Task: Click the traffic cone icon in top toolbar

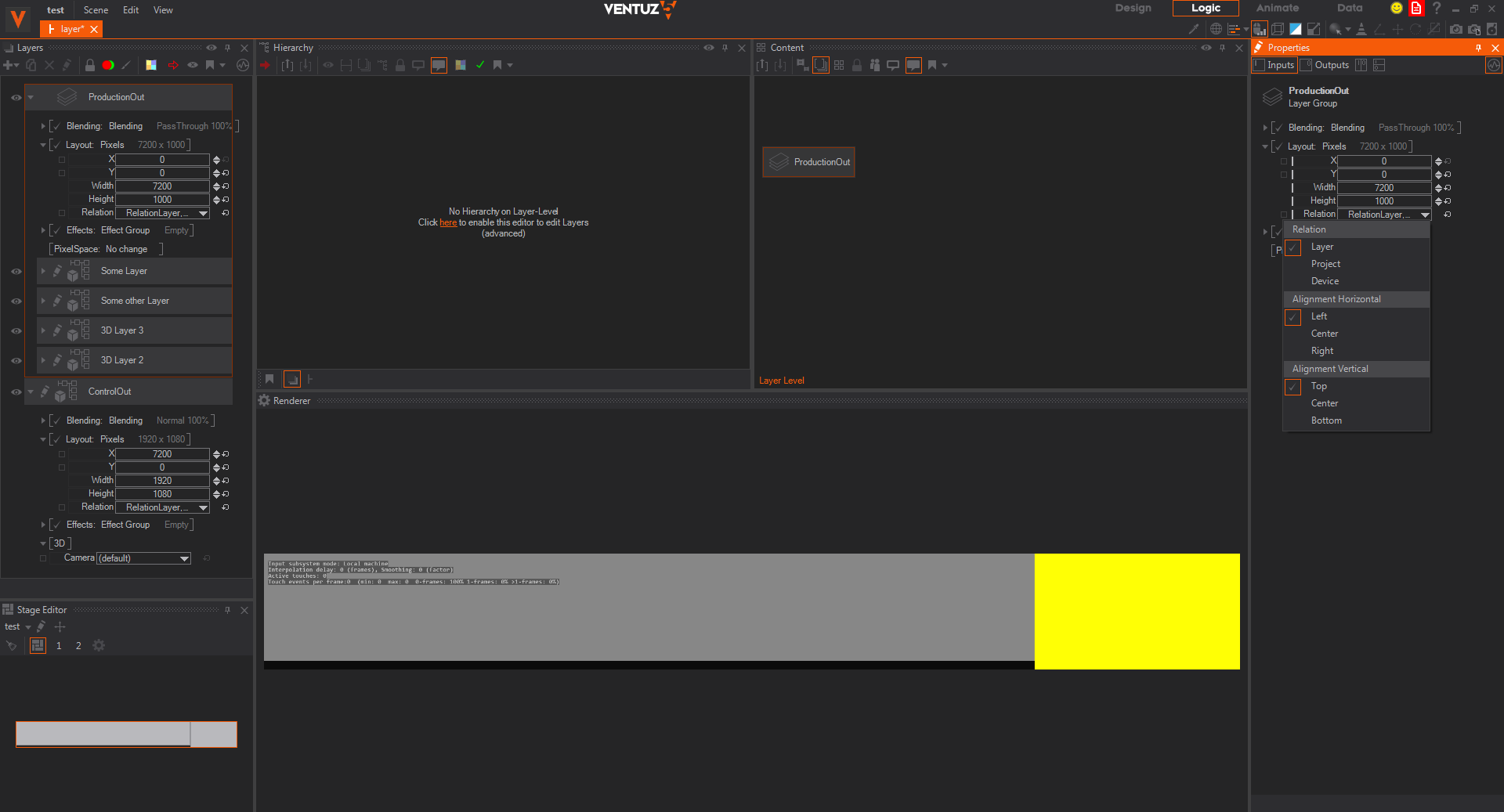Action: point(1361,29)
